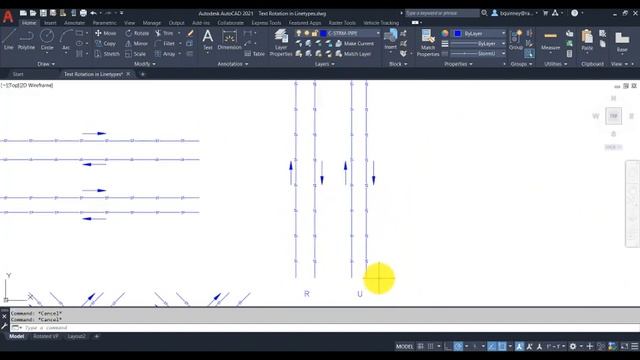
Task: Add a new drawing tab with plus
Action: click(142, 74)
